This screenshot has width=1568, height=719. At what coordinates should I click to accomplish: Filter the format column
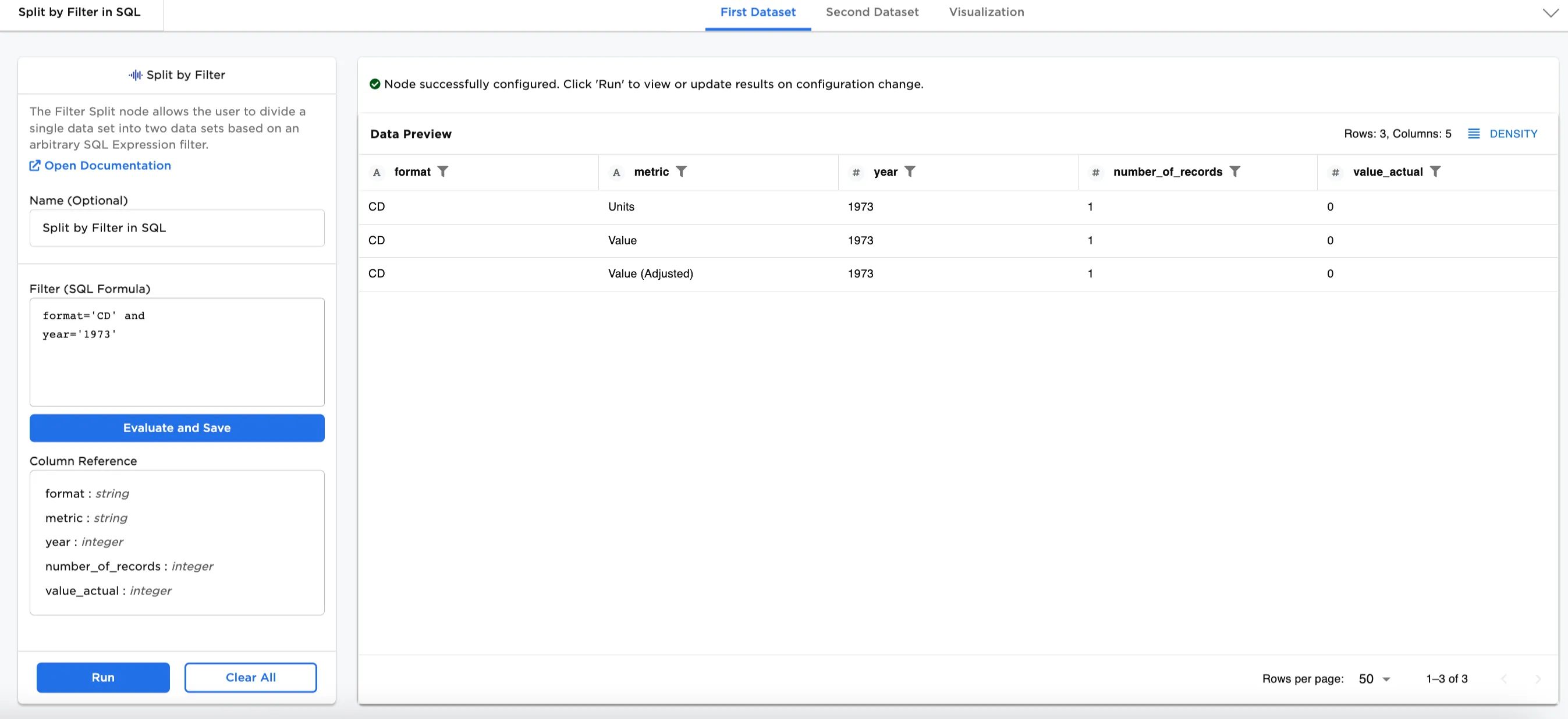point(444,172)
